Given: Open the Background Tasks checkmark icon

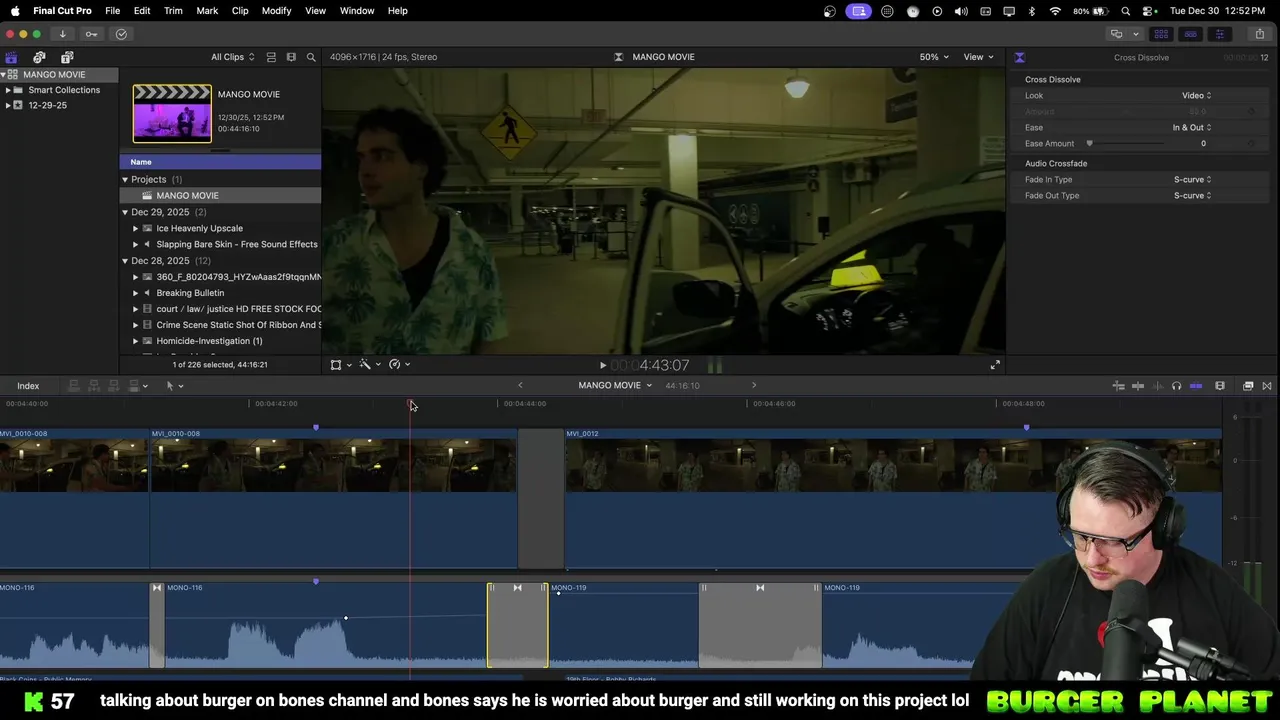Looking at the screenshot, I should tap(121, 34).
